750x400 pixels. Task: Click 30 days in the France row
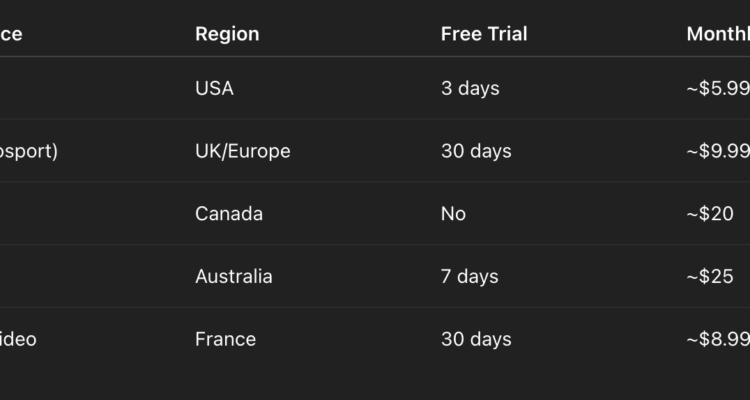click(476, 340)
